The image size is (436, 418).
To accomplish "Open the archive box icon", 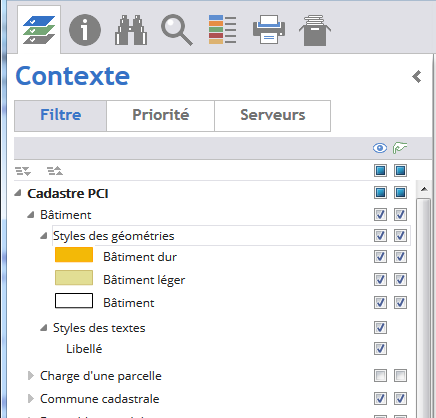I will [x=315, y=30].
